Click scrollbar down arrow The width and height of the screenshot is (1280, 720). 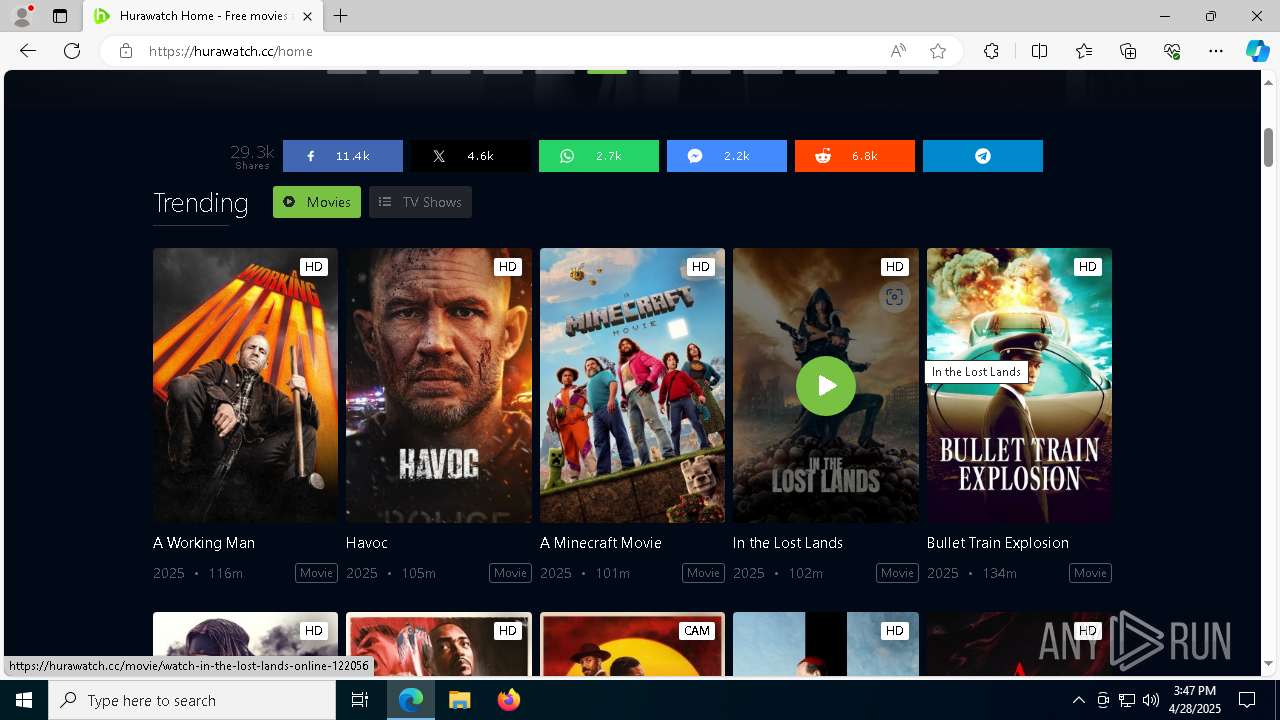pos(1268,663)
